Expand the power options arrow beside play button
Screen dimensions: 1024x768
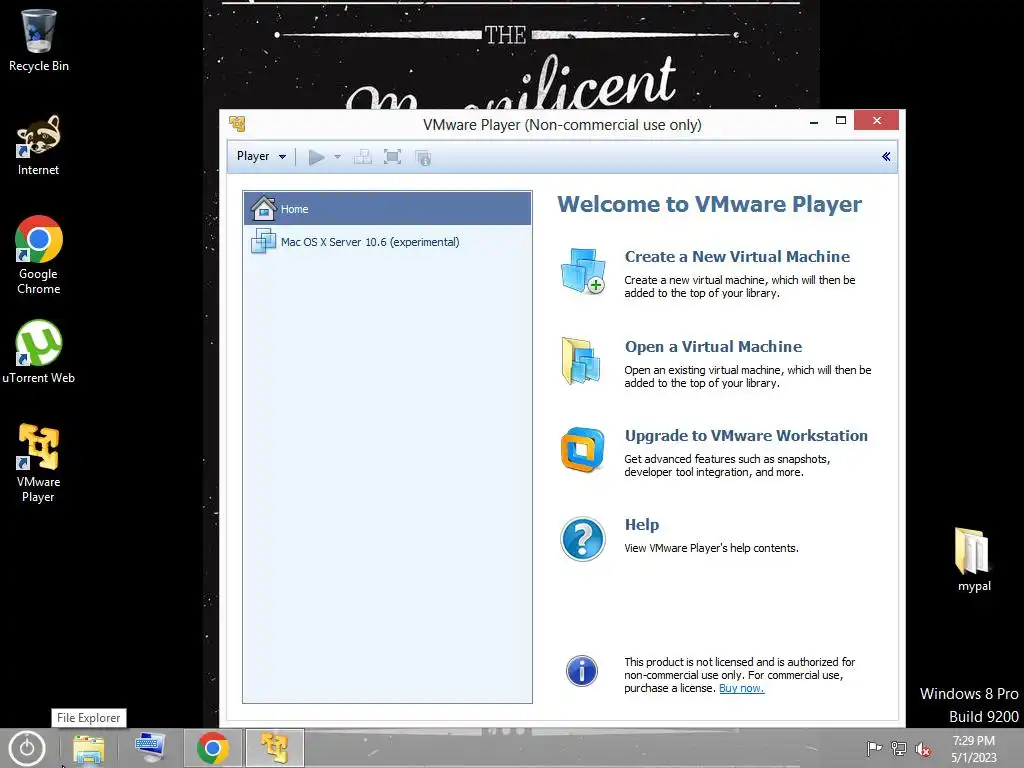[x=337, y=157]
